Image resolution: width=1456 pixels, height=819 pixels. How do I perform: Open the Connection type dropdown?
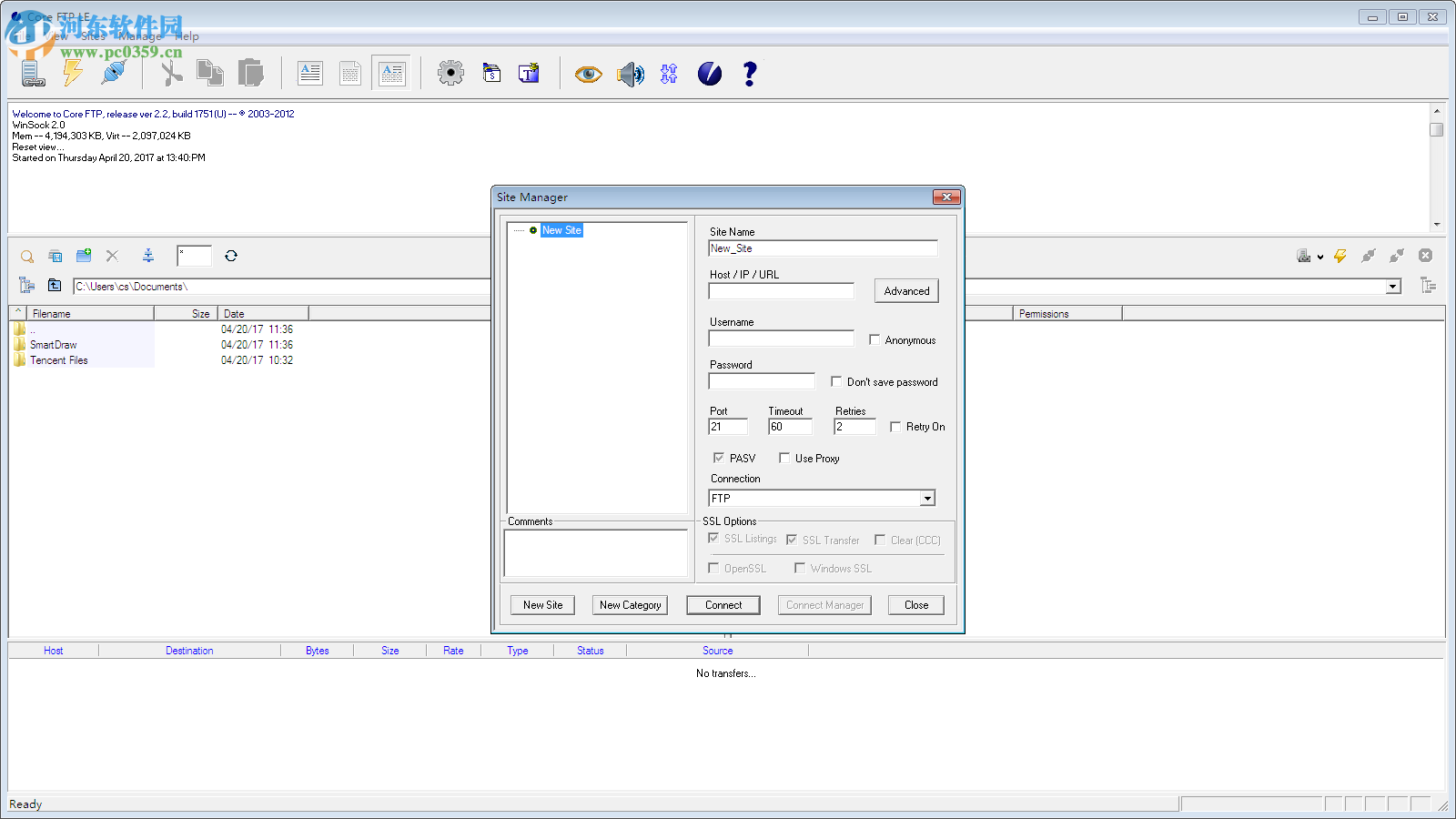click(x=926, y=498)
